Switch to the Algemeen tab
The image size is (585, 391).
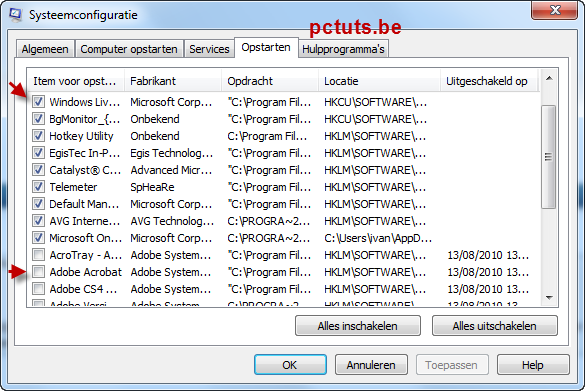(45, 49)
